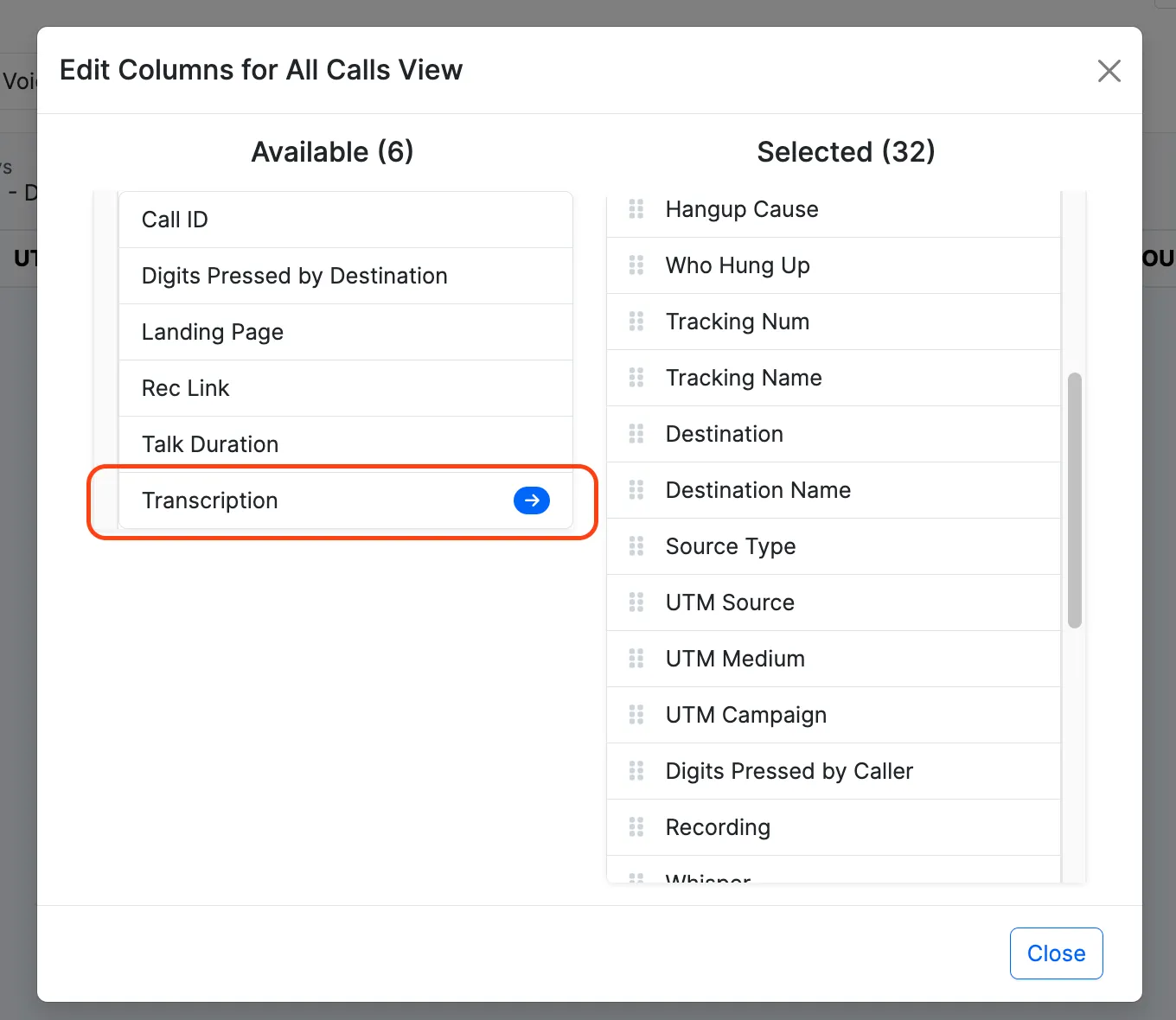Select the Tracking Name column row
This screenshot has height=1020, width=1176.
coord(834,378)
